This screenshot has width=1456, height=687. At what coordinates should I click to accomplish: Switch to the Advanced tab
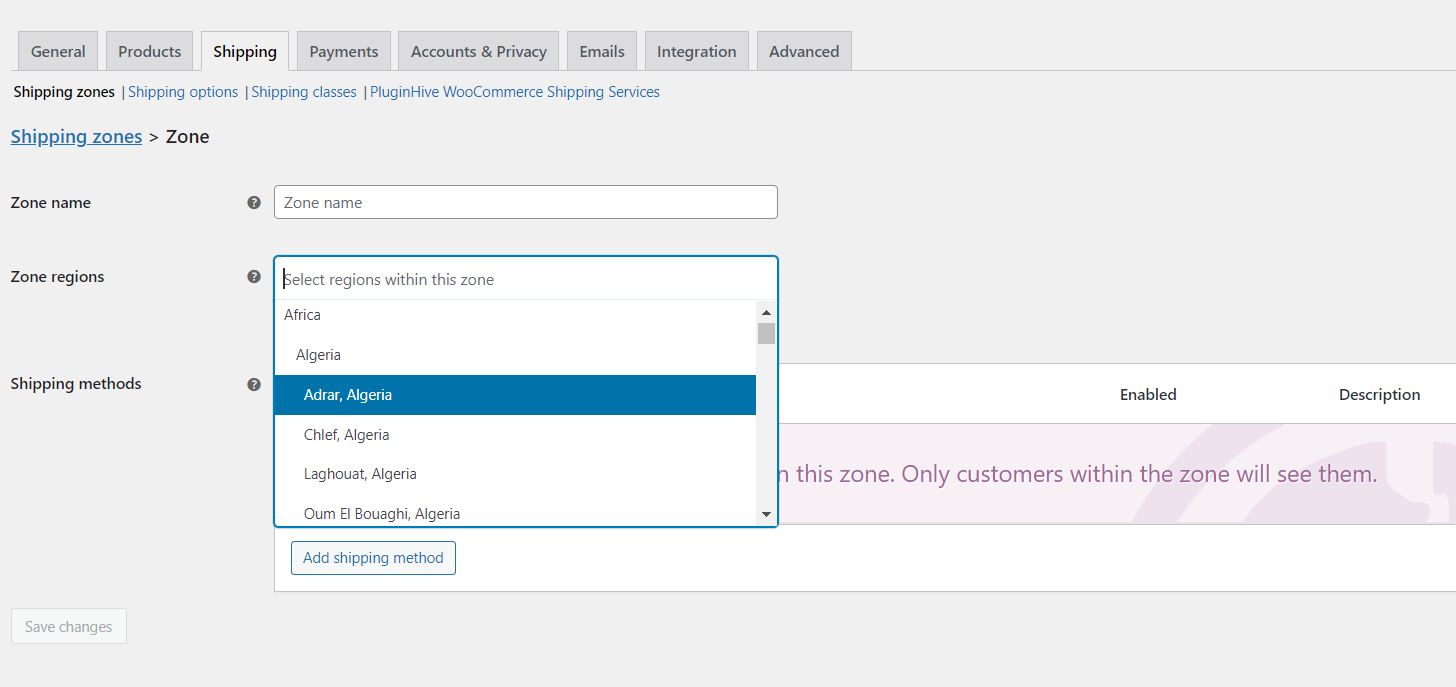pyautogui.click(x=804, y=52)
